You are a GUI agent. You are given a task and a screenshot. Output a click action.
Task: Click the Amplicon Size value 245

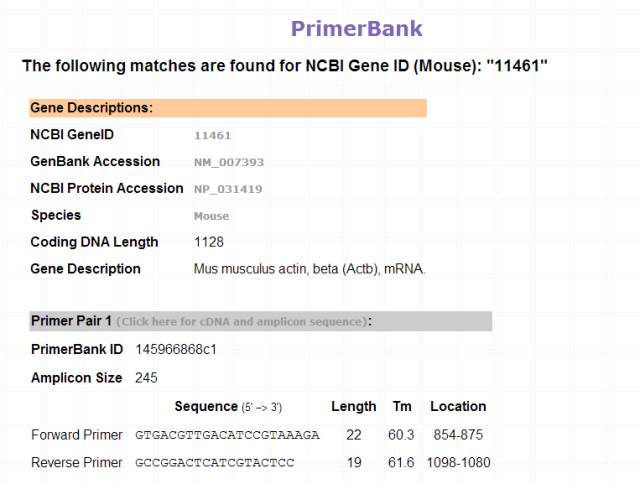pos(146,378)
